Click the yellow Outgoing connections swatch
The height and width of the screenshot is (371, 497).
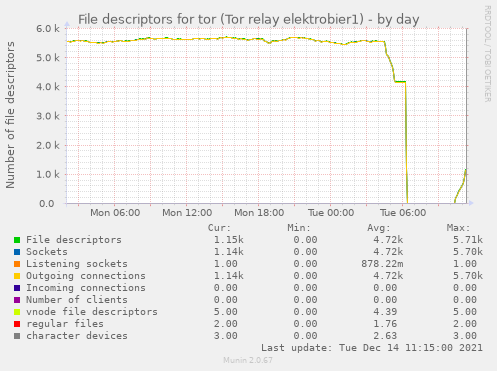pos(17,276)
